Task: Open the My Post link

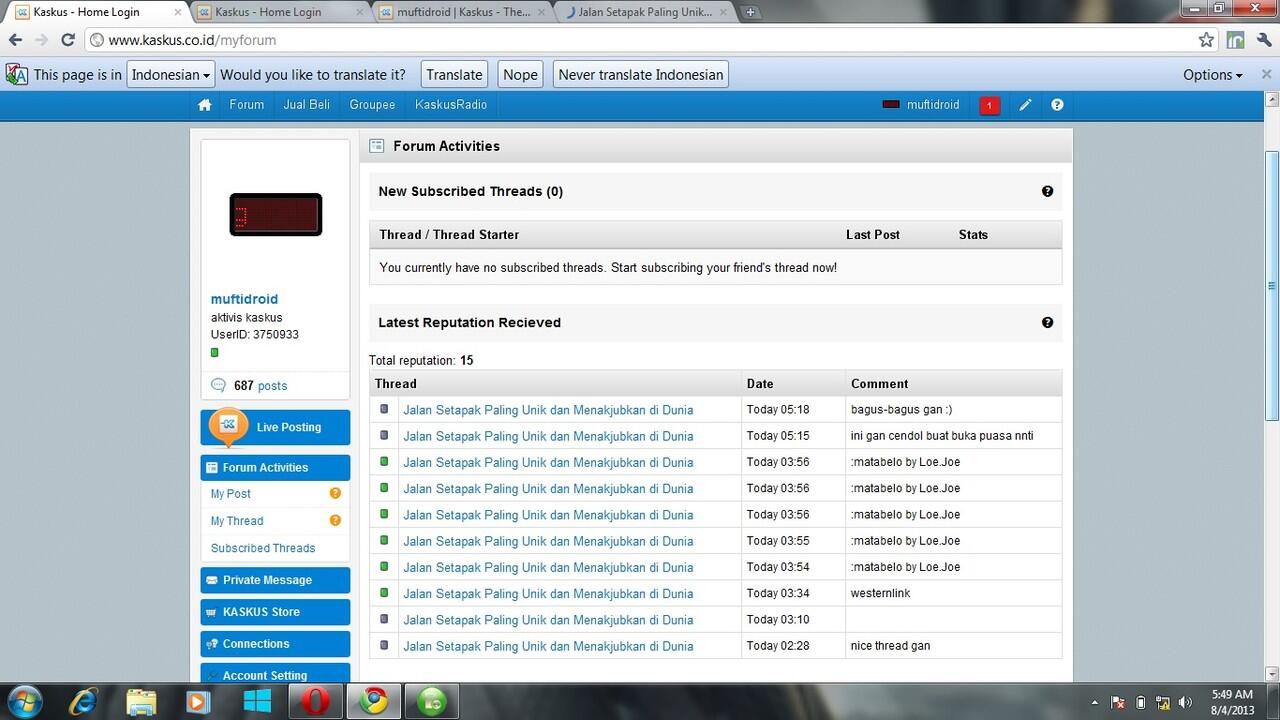Action: point(231,494)
